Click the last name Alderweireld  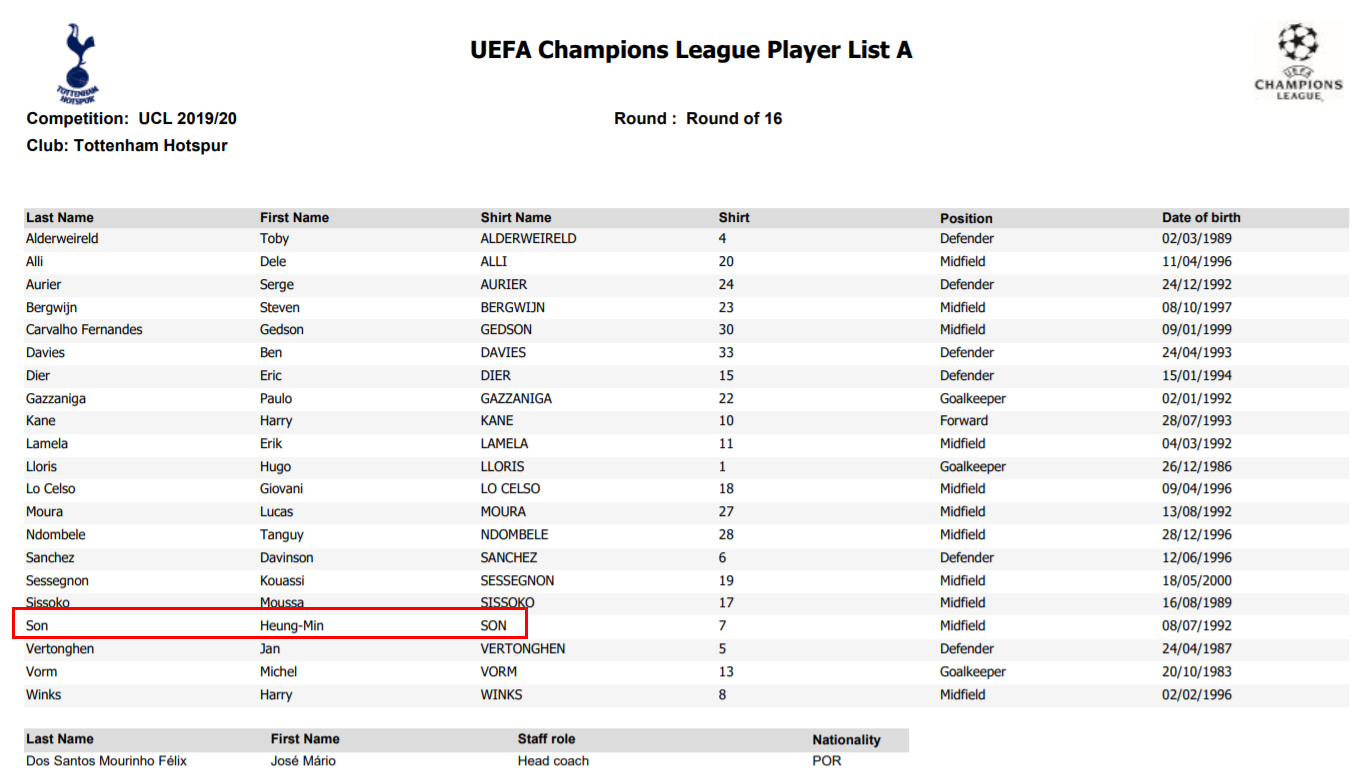pyautogui.click(x=62, y=239)
